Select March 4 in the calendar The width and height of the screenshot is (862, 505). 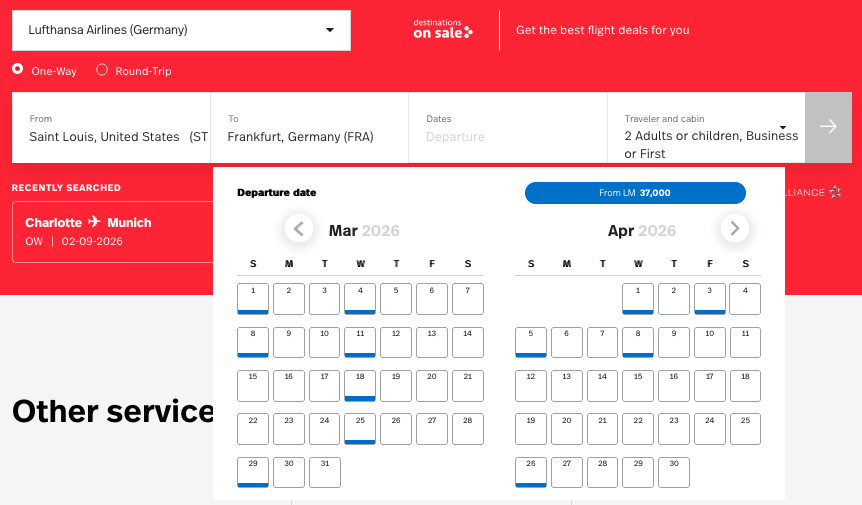click(x=360, y=298)
